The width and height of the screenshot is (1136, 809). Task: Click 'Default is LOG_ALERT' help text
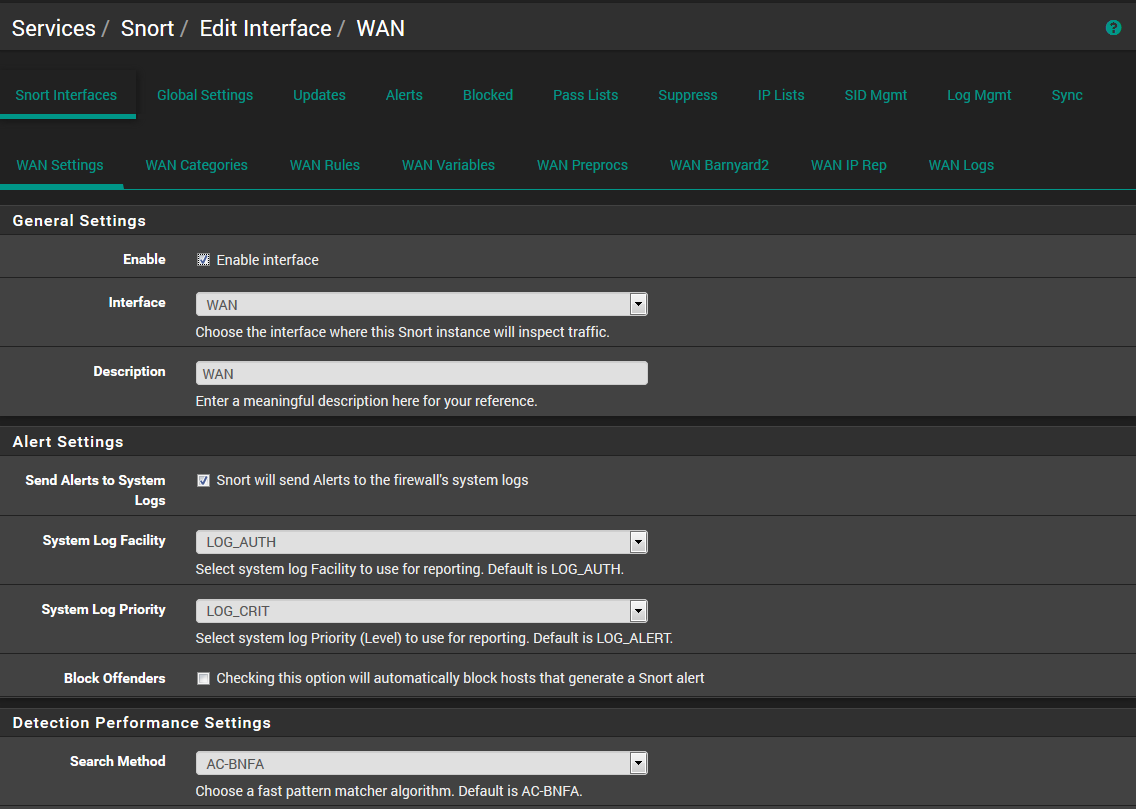pyautogui.click(x=603, y=638)
